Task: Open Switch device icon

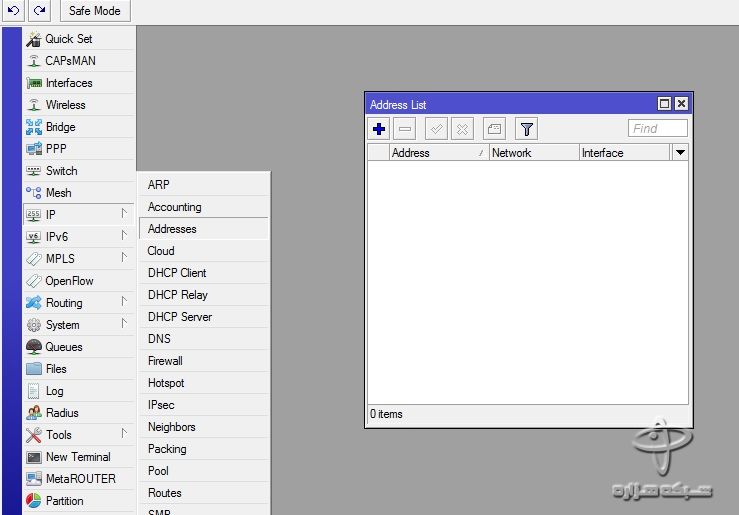Action: tap(33, 171)
